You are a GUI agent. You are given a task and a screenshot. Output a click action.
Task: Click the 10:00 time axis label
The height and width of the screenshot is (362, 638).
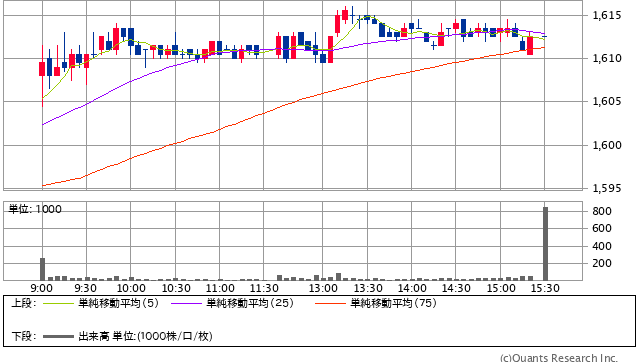131,288
